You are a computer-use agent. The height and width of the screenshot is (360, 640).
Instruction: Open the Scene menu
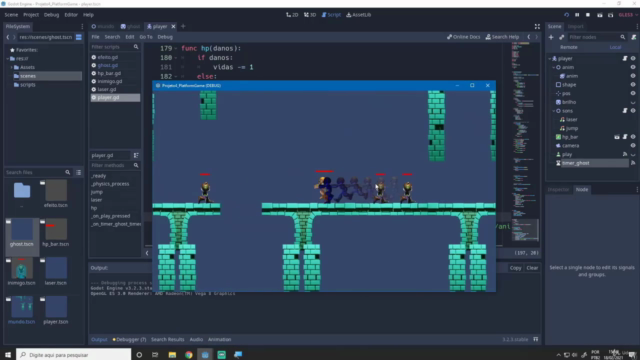coord(11,15)
